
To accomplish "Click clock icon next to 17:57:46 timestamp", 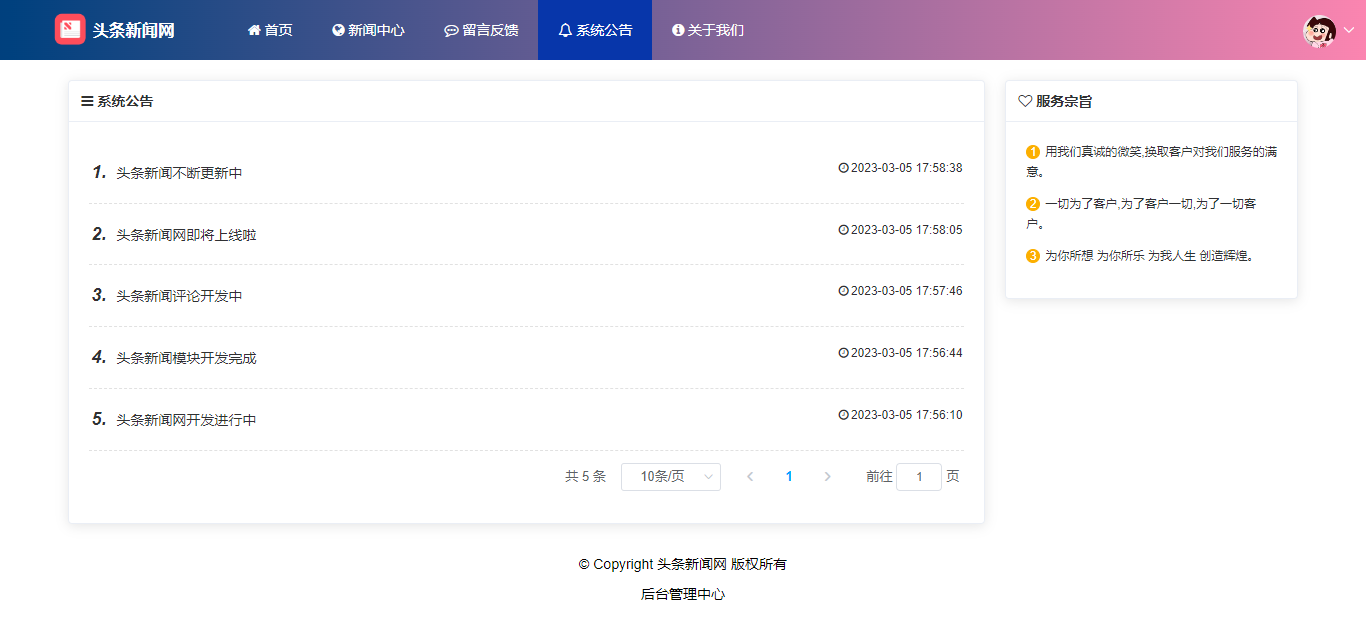I will point(843,291).
